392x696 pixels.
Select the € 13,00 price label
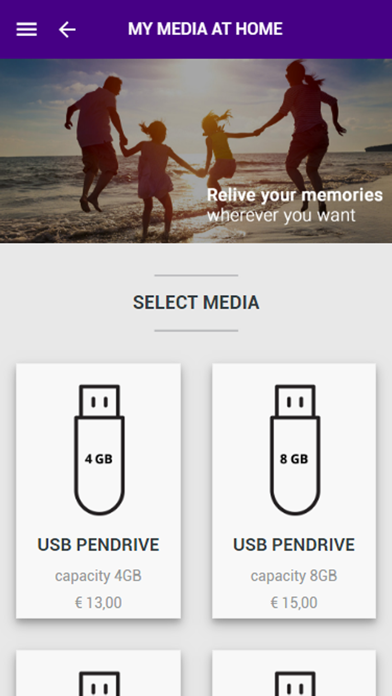pyautogui.click(x=98, y=603)
